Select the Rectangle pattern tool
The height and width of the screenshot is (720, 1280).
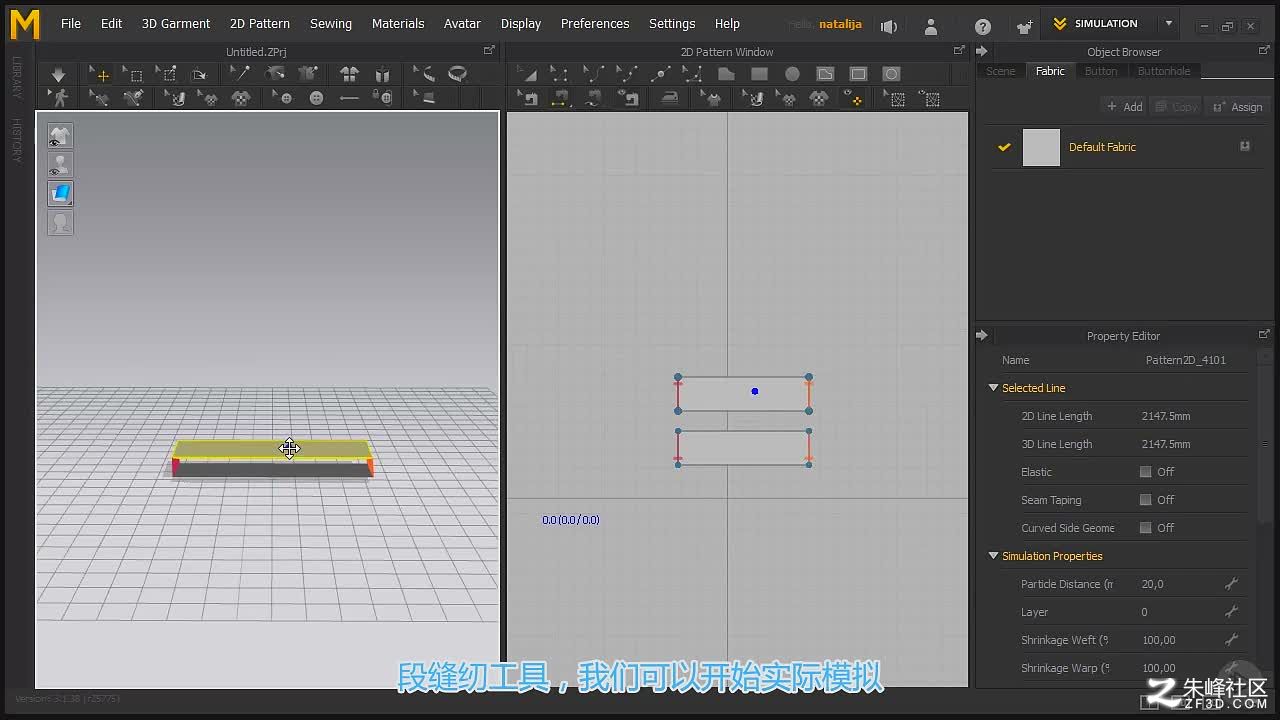759,74
